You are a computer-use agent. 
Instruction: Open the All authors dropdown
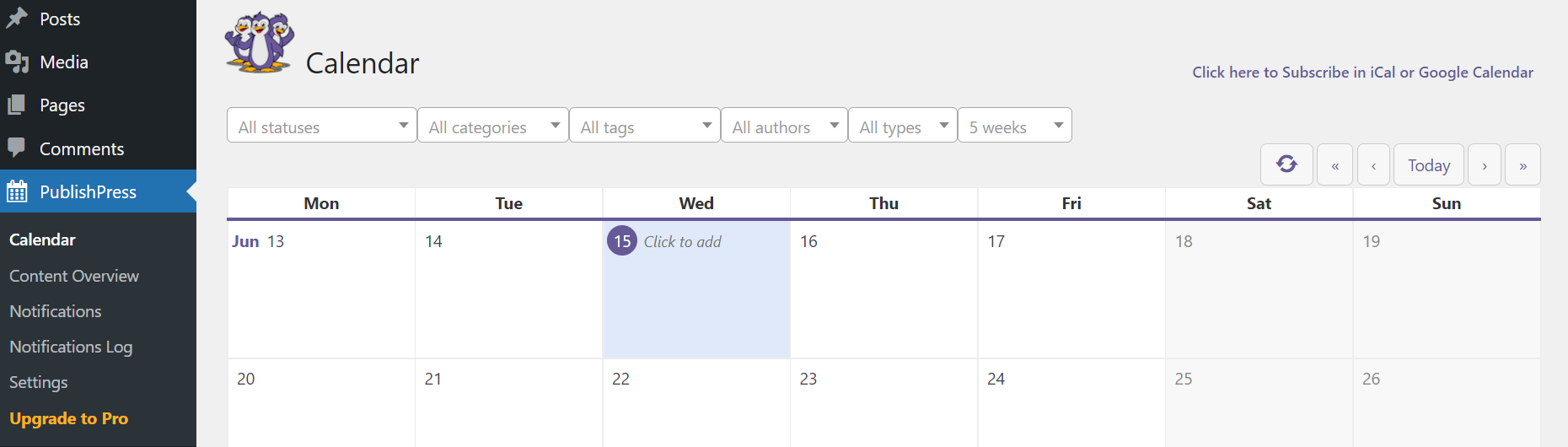(x=784, y=126)
